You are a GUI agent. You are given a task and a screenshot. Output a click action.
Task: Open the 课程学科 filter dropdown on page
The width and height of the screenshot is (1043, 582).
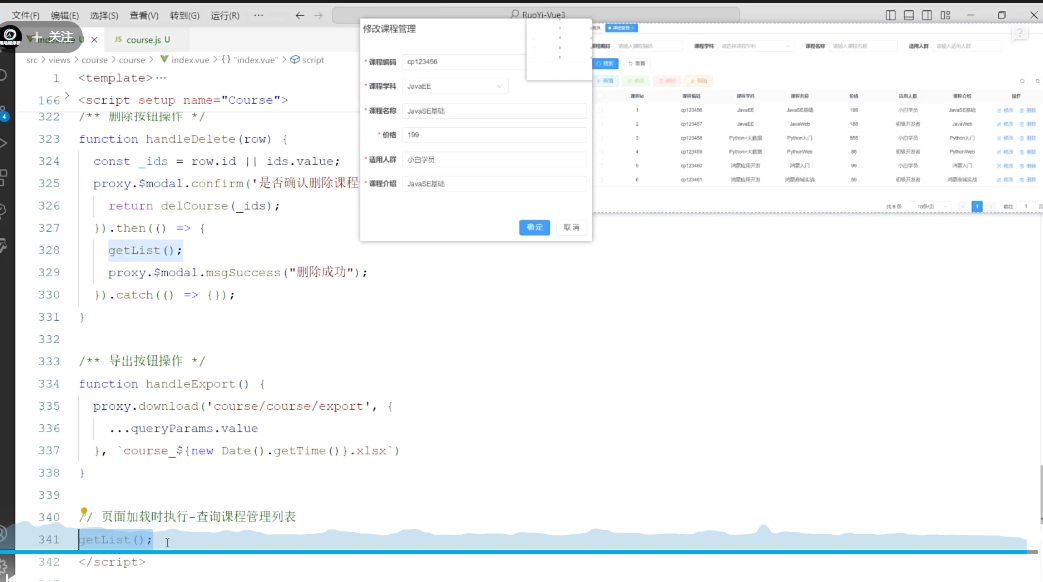click(756, 46)
